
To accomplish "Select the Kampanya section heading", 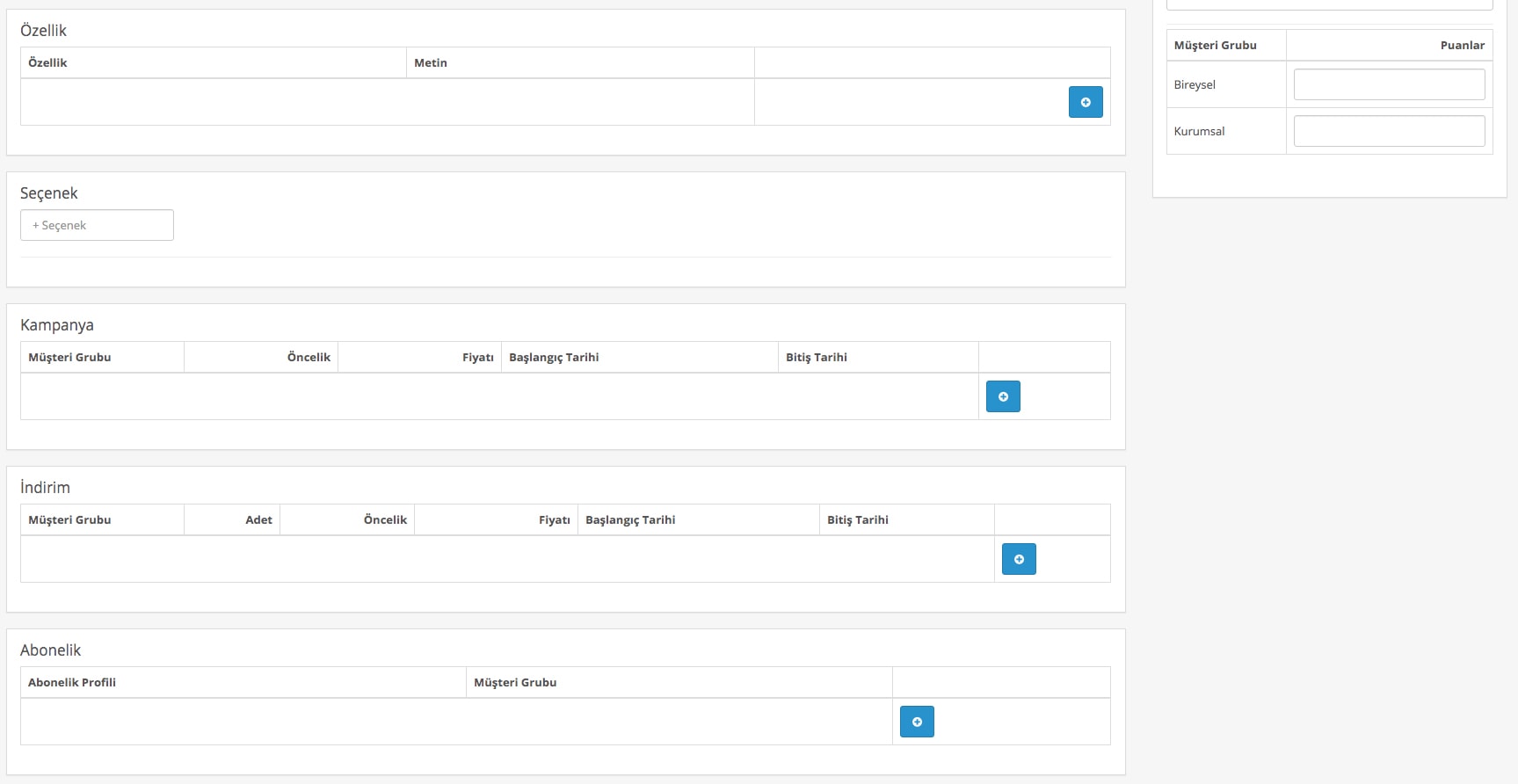I will (57, 325).
